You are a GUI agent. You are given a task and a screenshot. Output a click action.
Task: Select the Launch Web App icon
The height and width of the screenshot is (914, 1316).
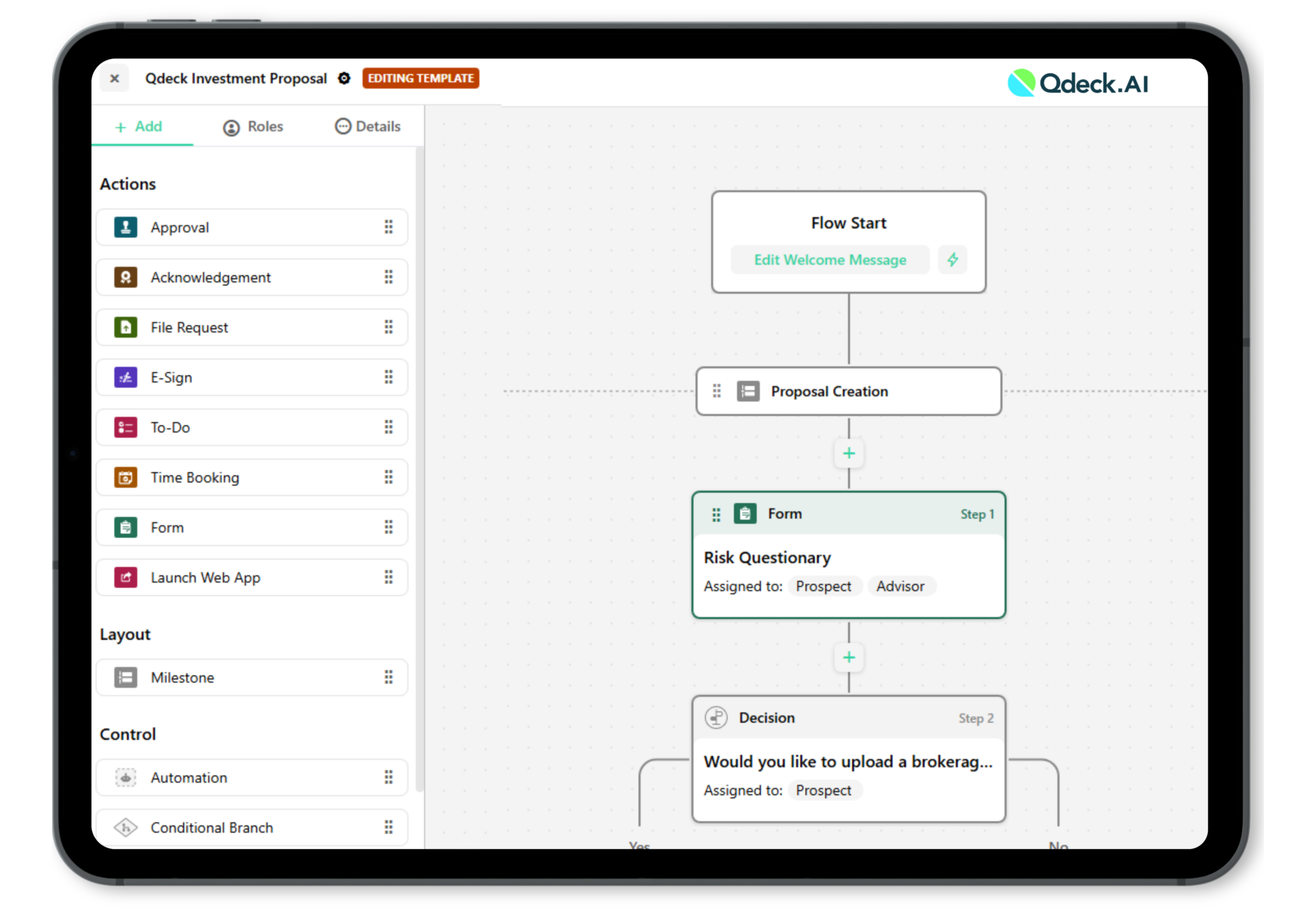tap(125, 577)
